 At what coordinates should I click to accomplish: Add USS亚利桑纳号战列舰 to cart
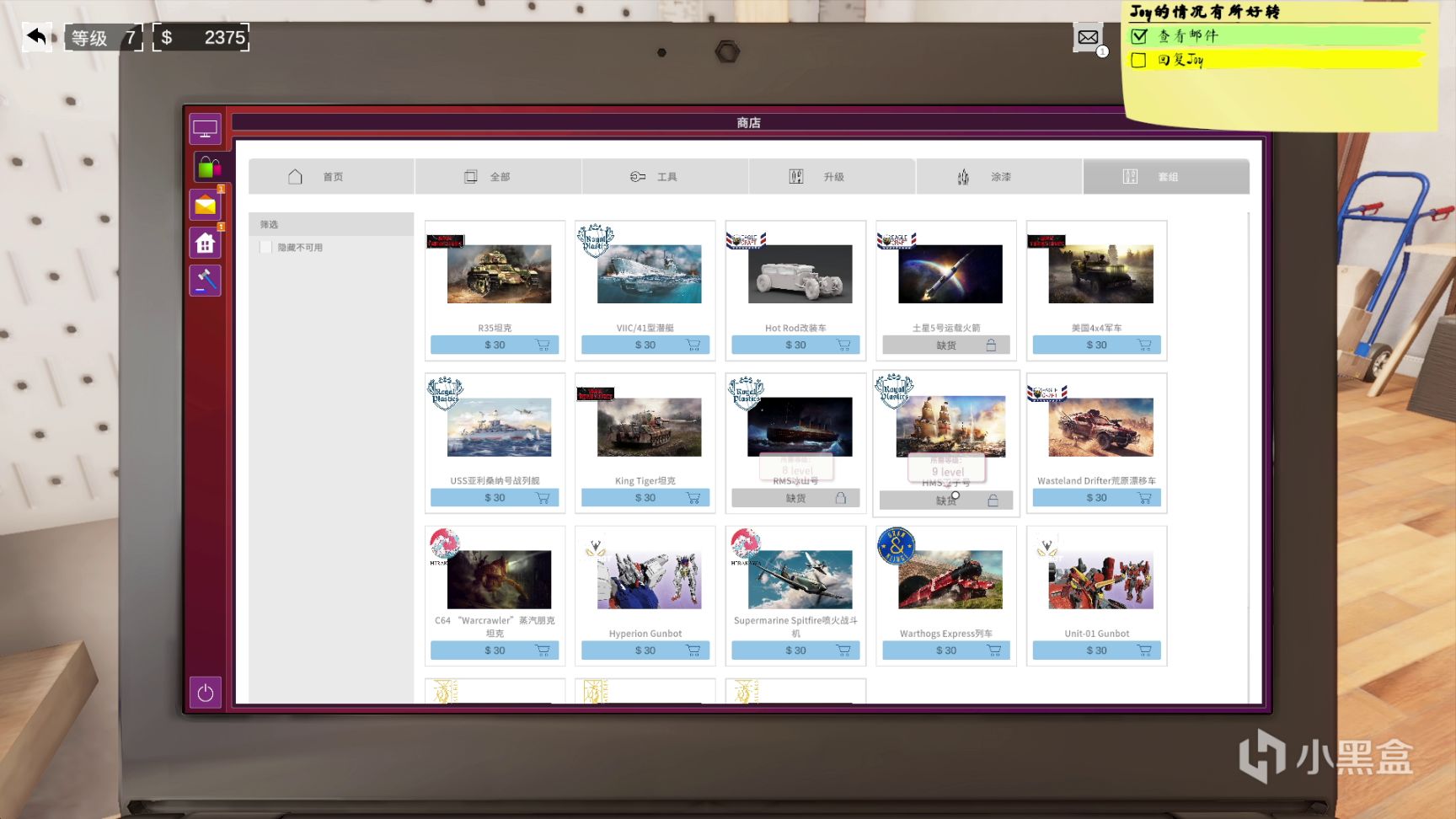coord(543,498)
